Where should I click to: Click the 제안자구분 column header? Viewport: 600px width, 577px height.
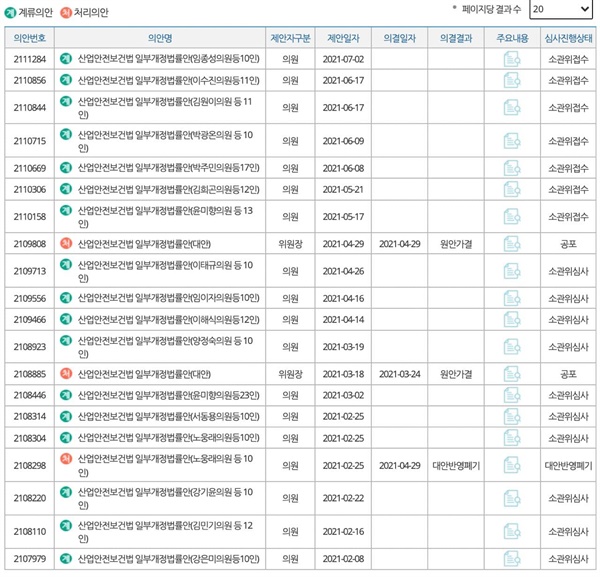pyautogui.click(x=290, y=38)
